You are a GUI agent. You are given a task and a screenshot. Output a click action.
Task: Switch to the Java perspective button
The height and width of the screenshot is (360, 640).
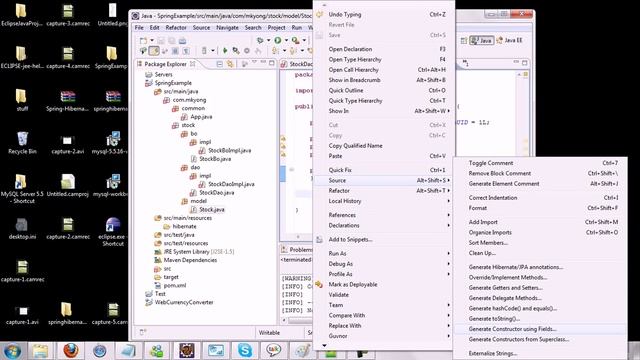(x=481, y=40)
